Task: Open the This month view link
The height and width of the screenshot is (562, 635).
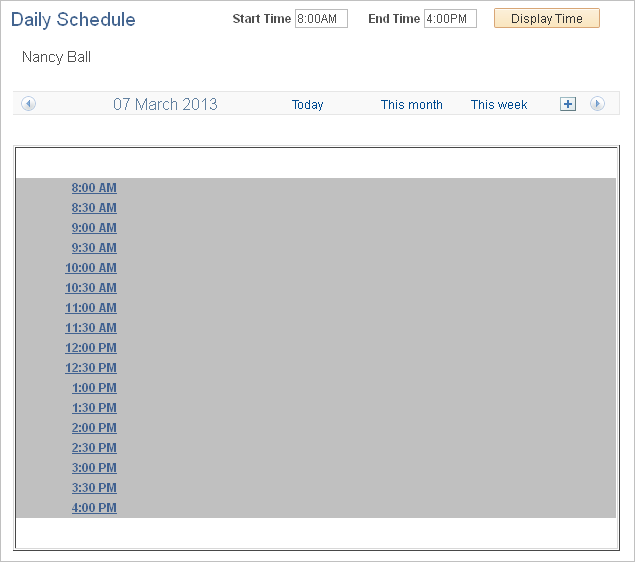Action: pos(411,104)
